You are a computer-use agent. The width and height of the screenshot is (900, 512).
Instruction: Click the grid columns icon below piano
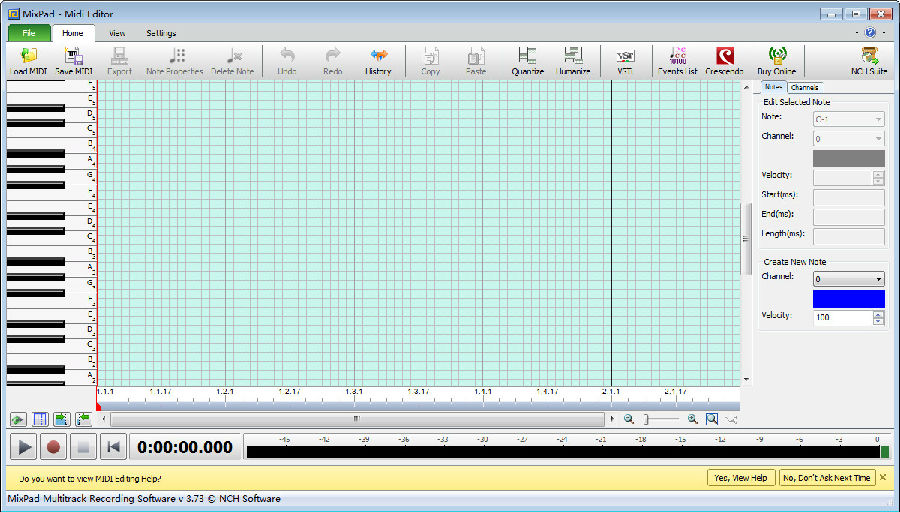click(x=40, y=420)
